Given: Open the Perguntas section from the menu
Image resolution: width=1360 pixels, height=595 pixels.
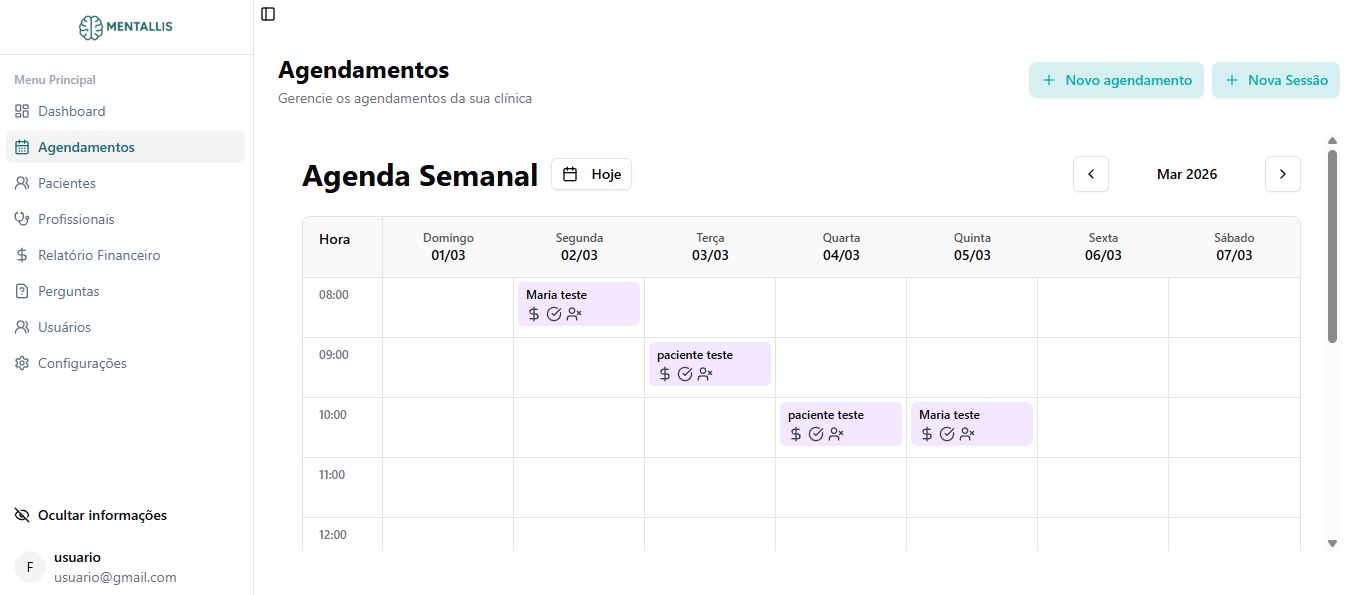Looking at the screenshot, I should click(x=69, y=291).
